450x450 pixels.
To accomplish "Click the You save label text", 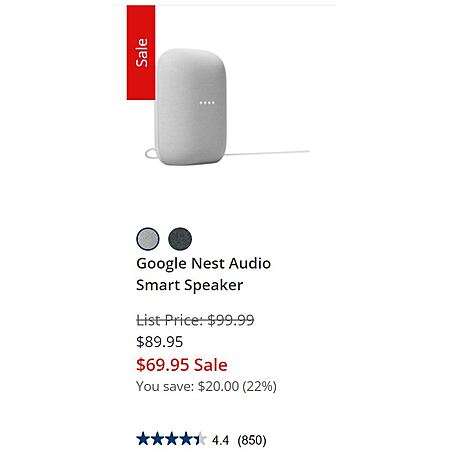I will coord(165,386).
